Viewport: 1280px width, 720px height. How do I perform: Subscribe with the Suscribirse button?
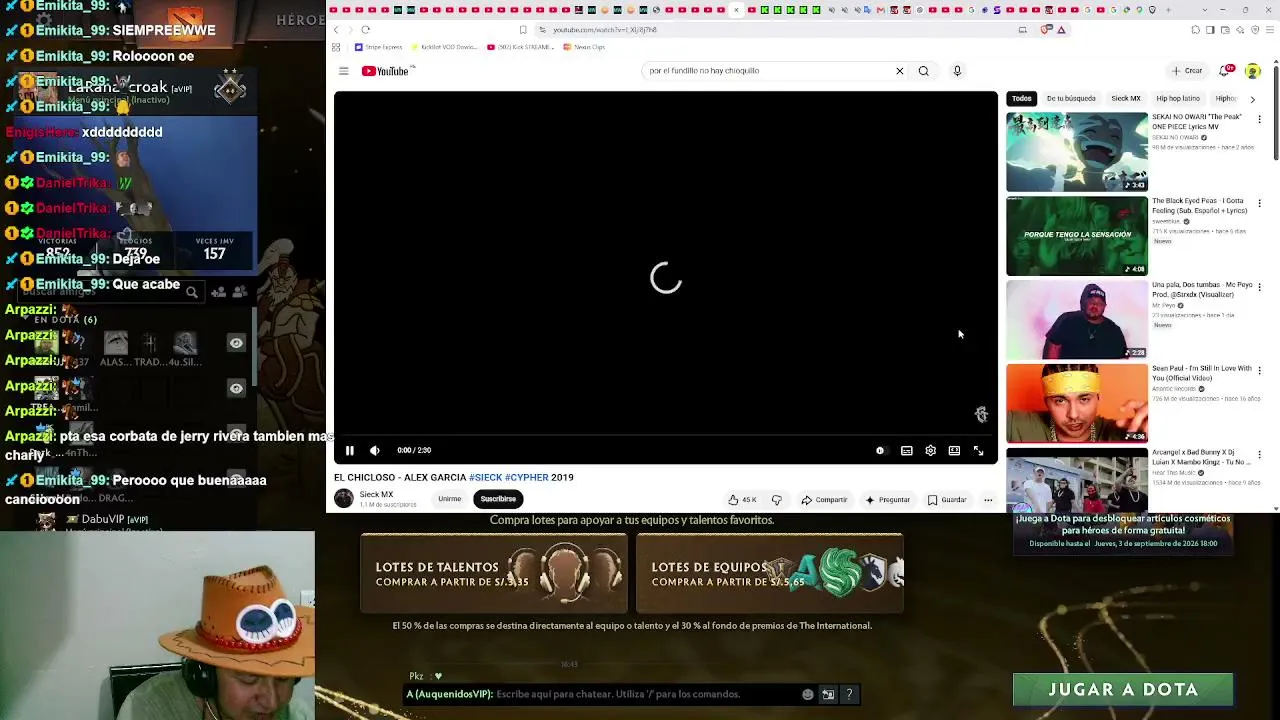coord(498,499)
